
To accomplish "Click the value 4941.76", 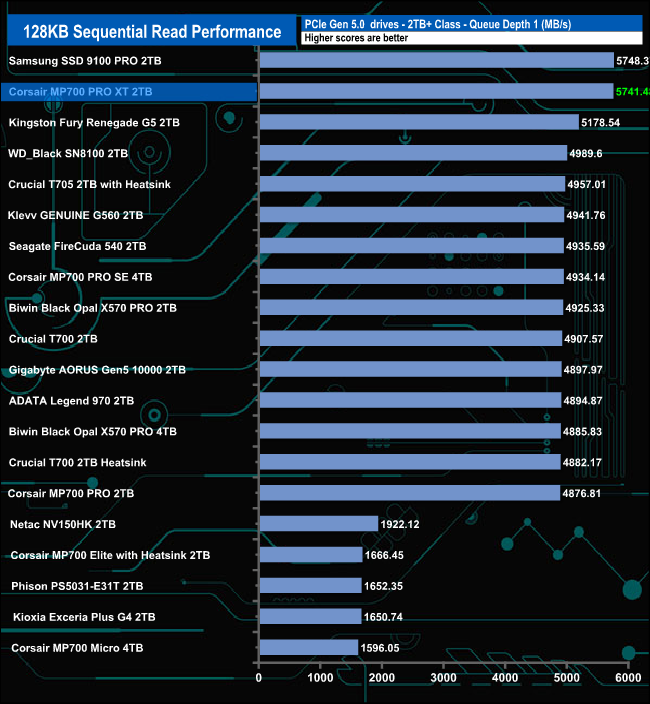I will coord(586,216).
